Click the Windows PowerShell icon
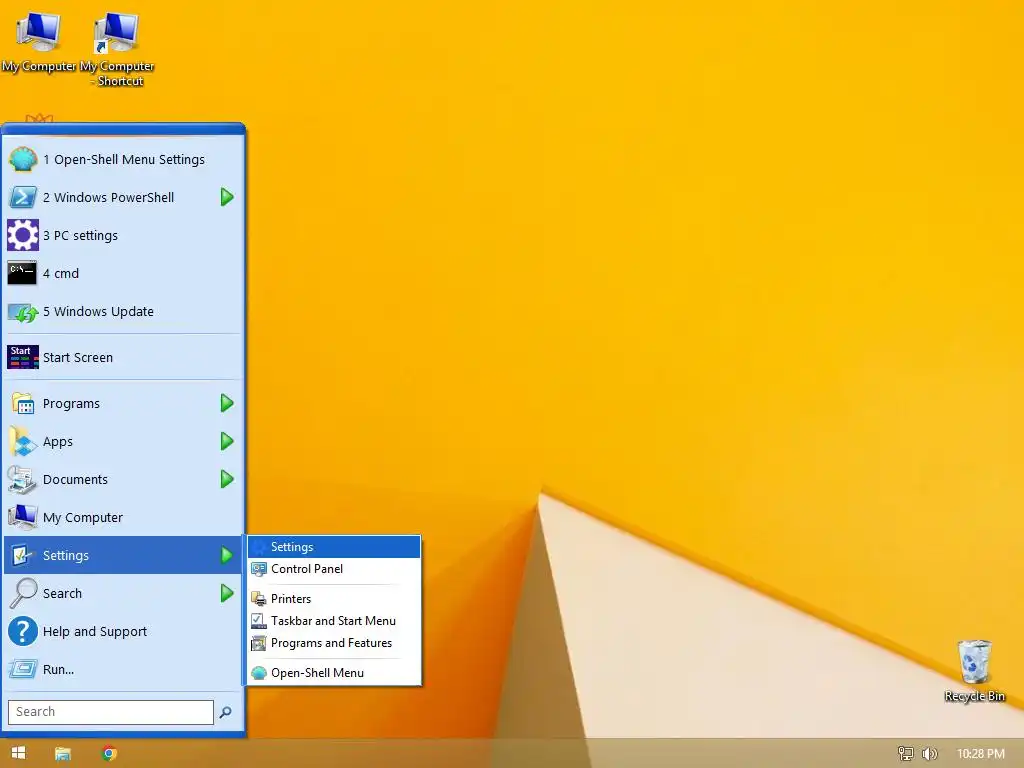This screenshot has height=768, width=1024. (x=23, y=197)
